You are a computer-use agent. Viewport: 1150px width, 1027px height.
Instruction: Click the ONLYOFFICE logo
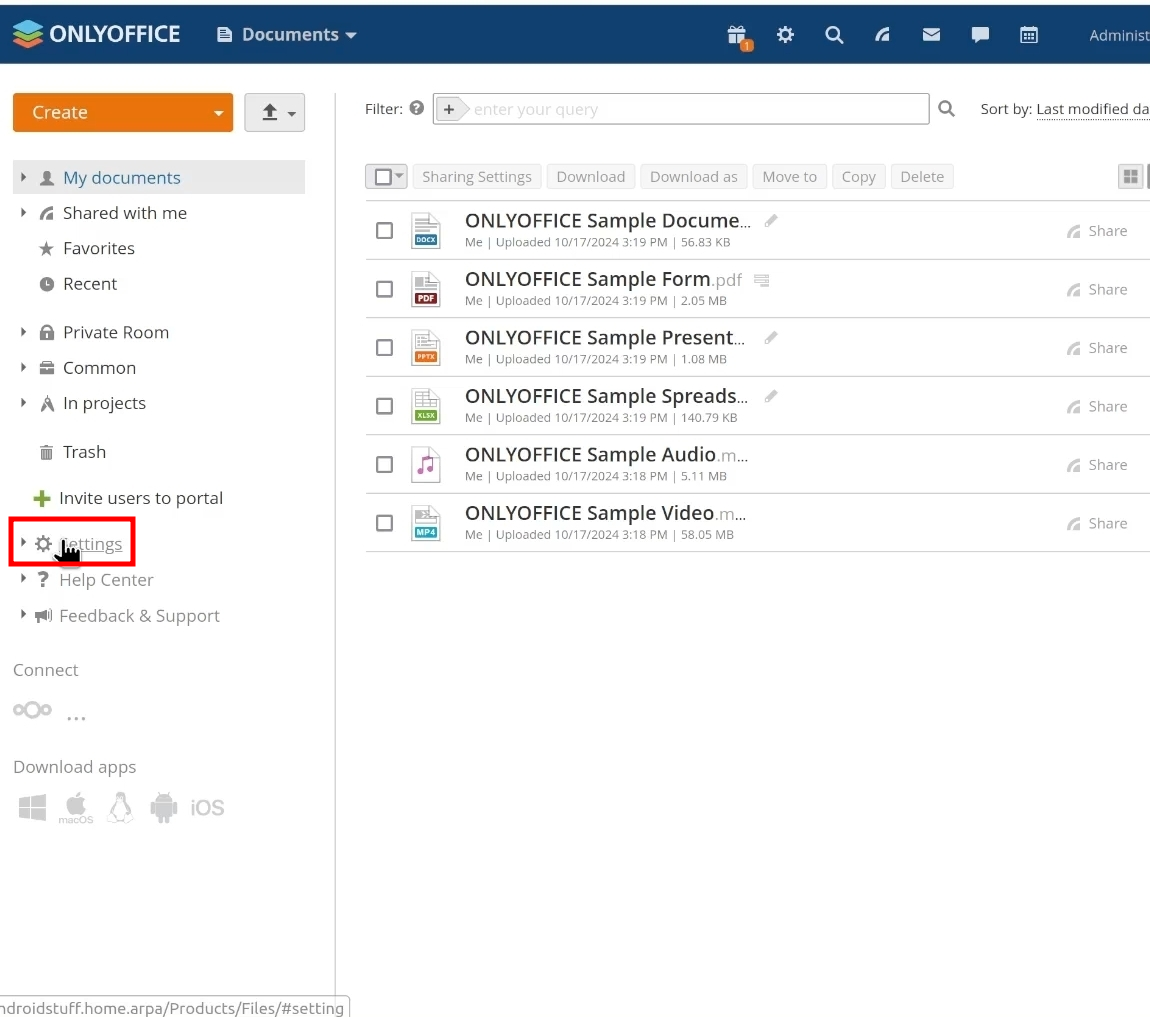point(96,34)
